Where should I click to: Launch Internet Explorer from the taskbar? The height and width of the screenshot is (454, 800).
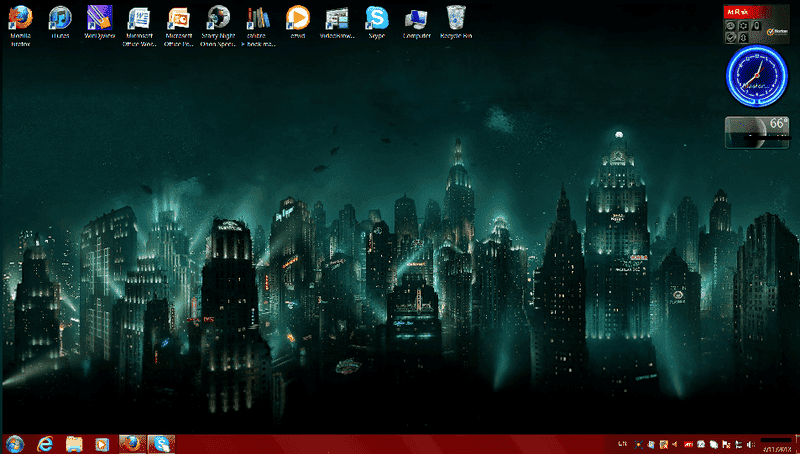(45, 444)
